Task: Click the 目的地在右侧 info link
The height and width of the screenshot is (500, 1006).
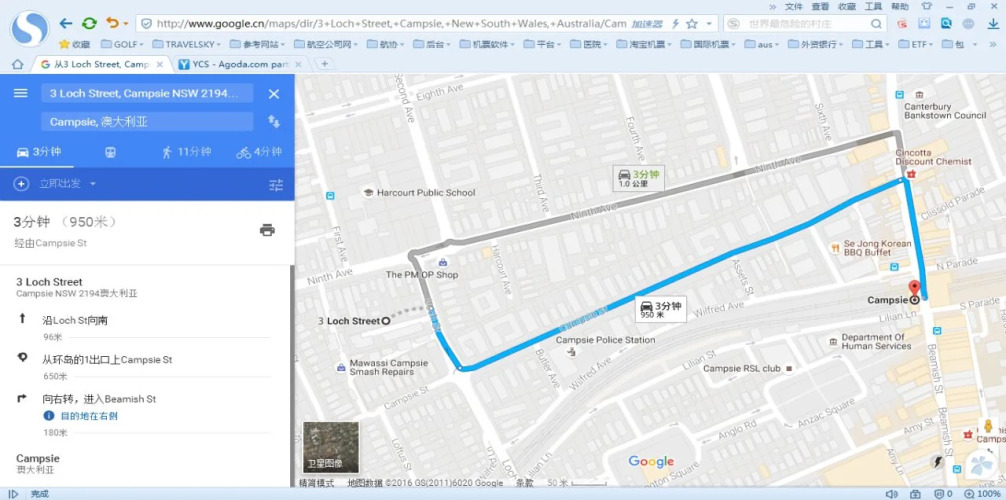Action: [88, 416]
